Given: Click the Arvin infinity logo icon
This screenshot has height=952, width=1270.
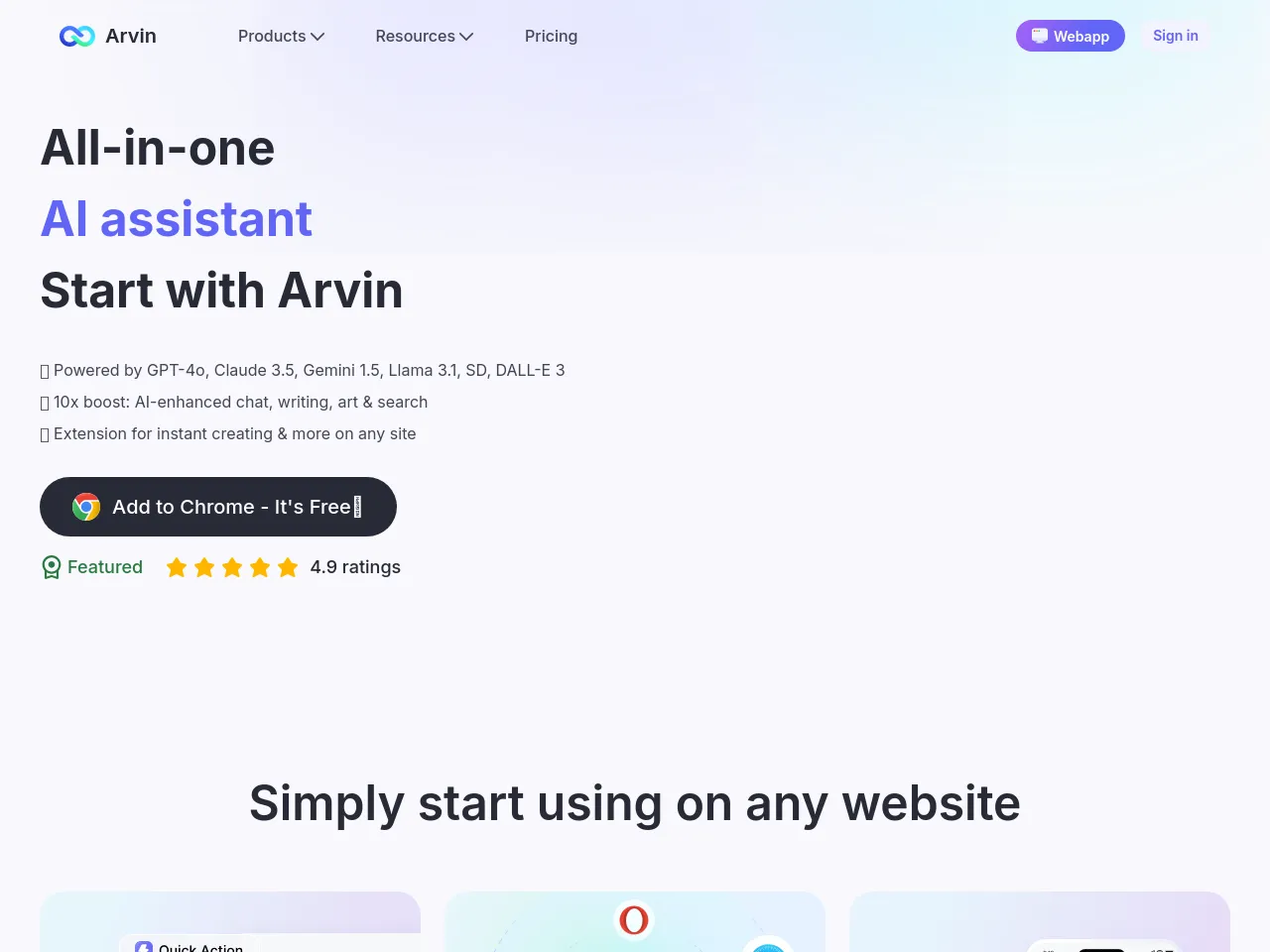Looking at the screenshot, I should [77, 36].
